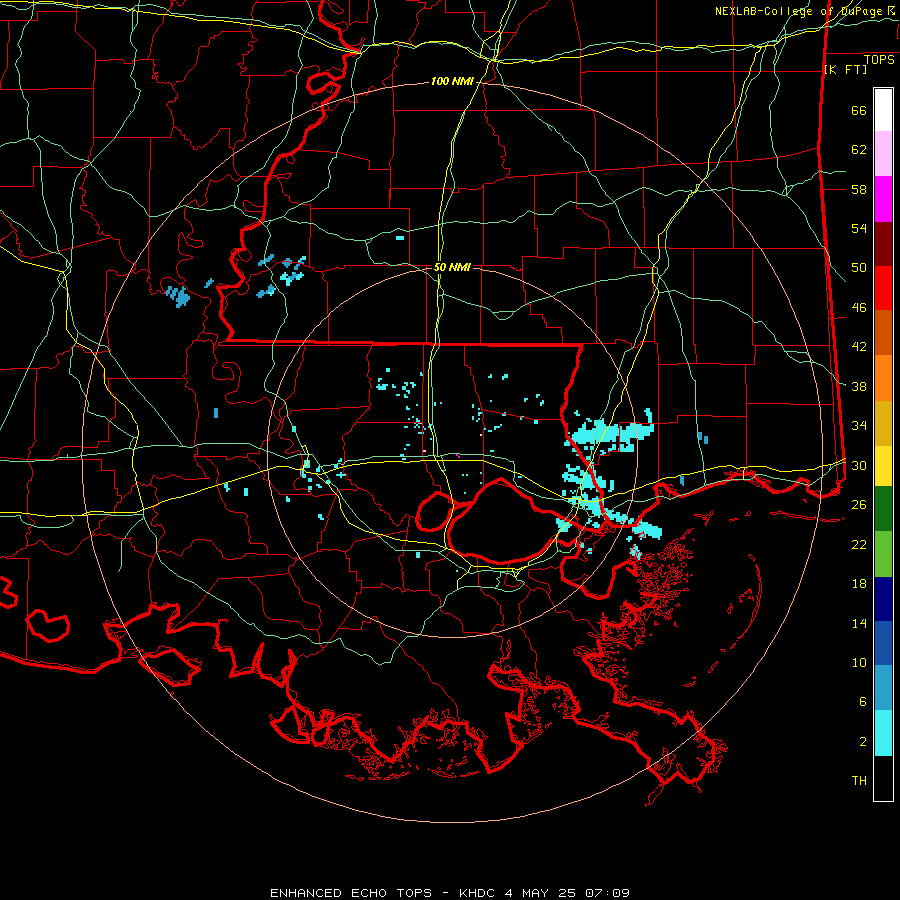900x900 pixels.
Task: Click the '46' legend value
Action: 859,308
